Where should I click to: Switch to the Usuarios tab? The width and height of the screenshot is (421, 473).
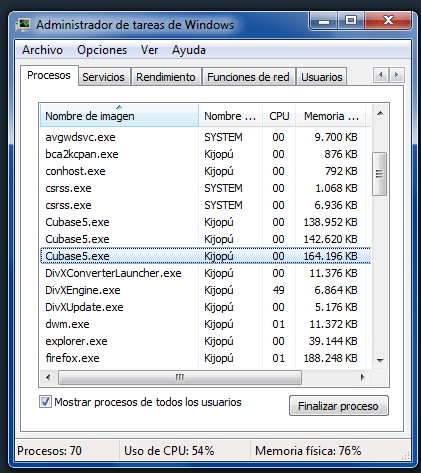[x=322, y=77]
